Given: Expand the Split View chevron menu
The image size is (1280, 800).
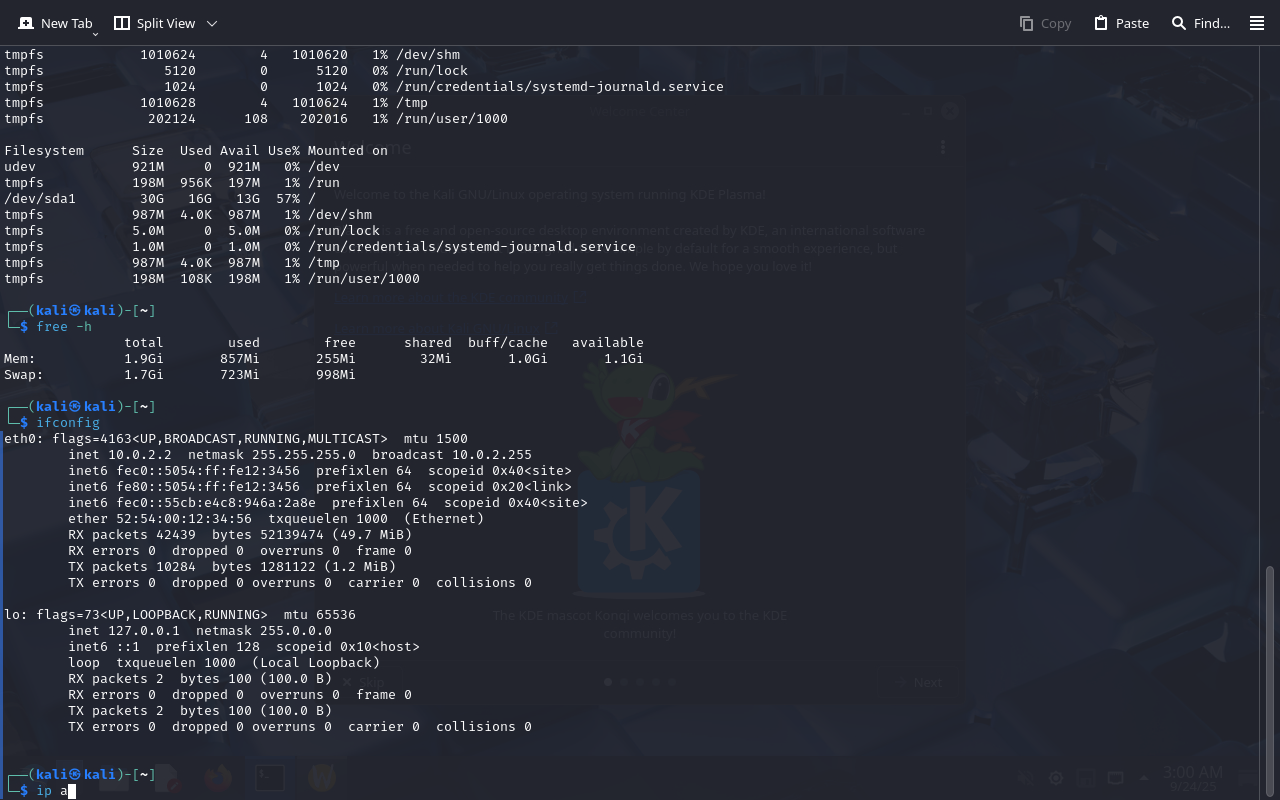Looking at the screenshot, I should (x=212, y=23).
